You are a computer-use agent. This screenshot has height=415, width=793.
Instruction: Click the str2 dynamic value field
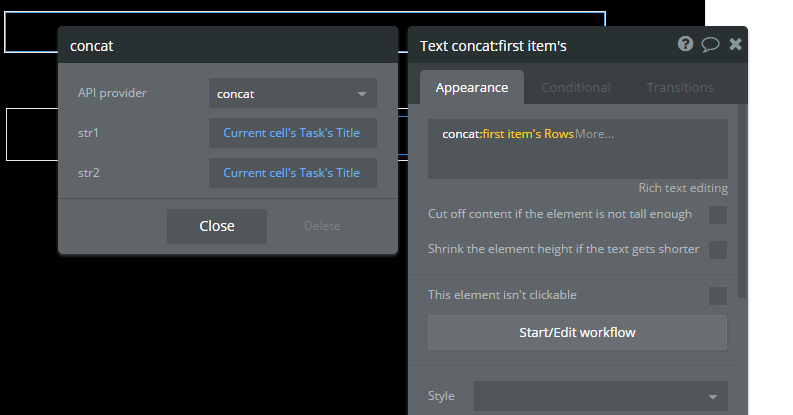point(292,173)
